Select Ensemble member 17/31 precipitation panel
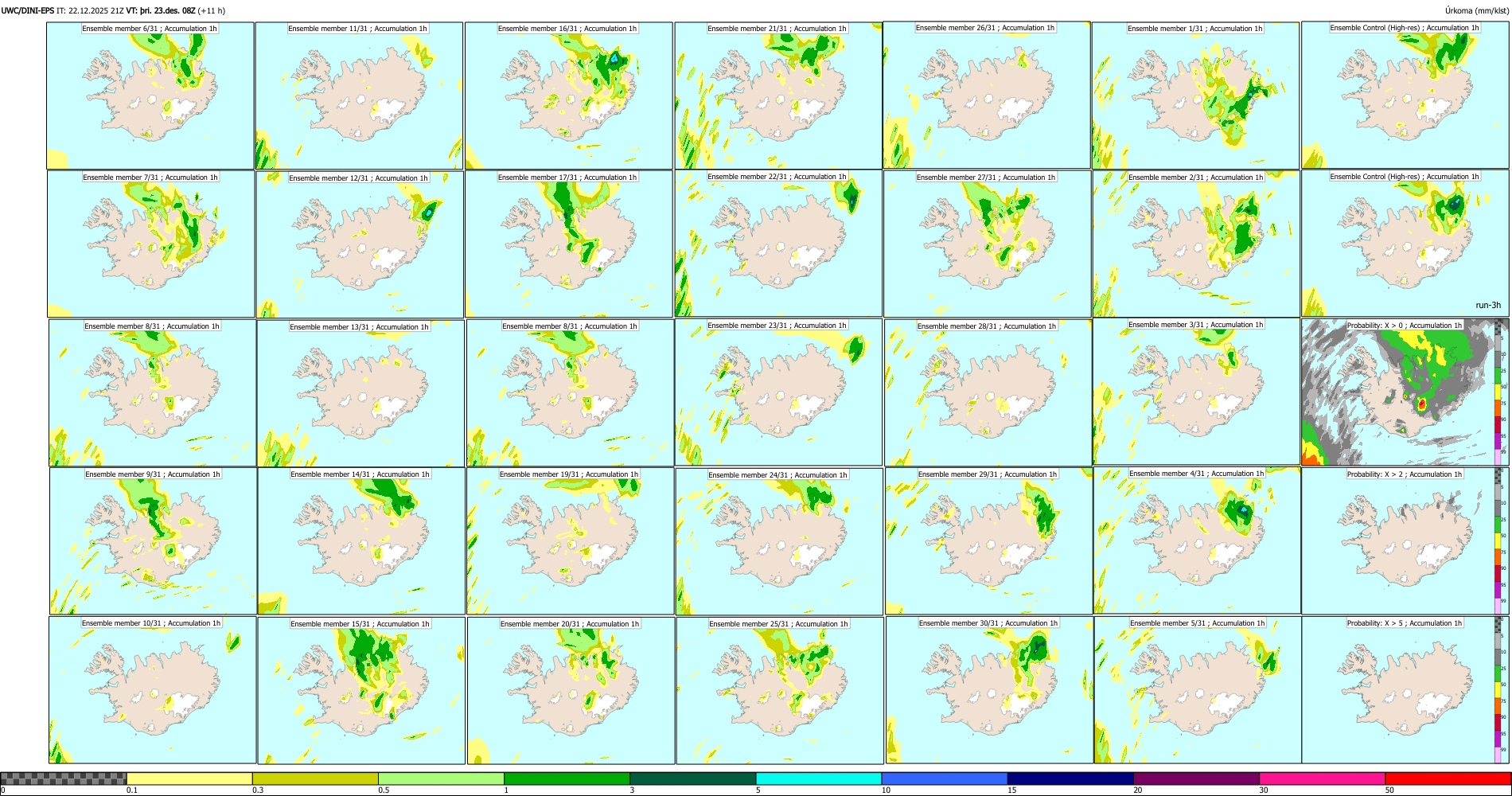The width and height of the screenshot is (1512, 796). 569,244
